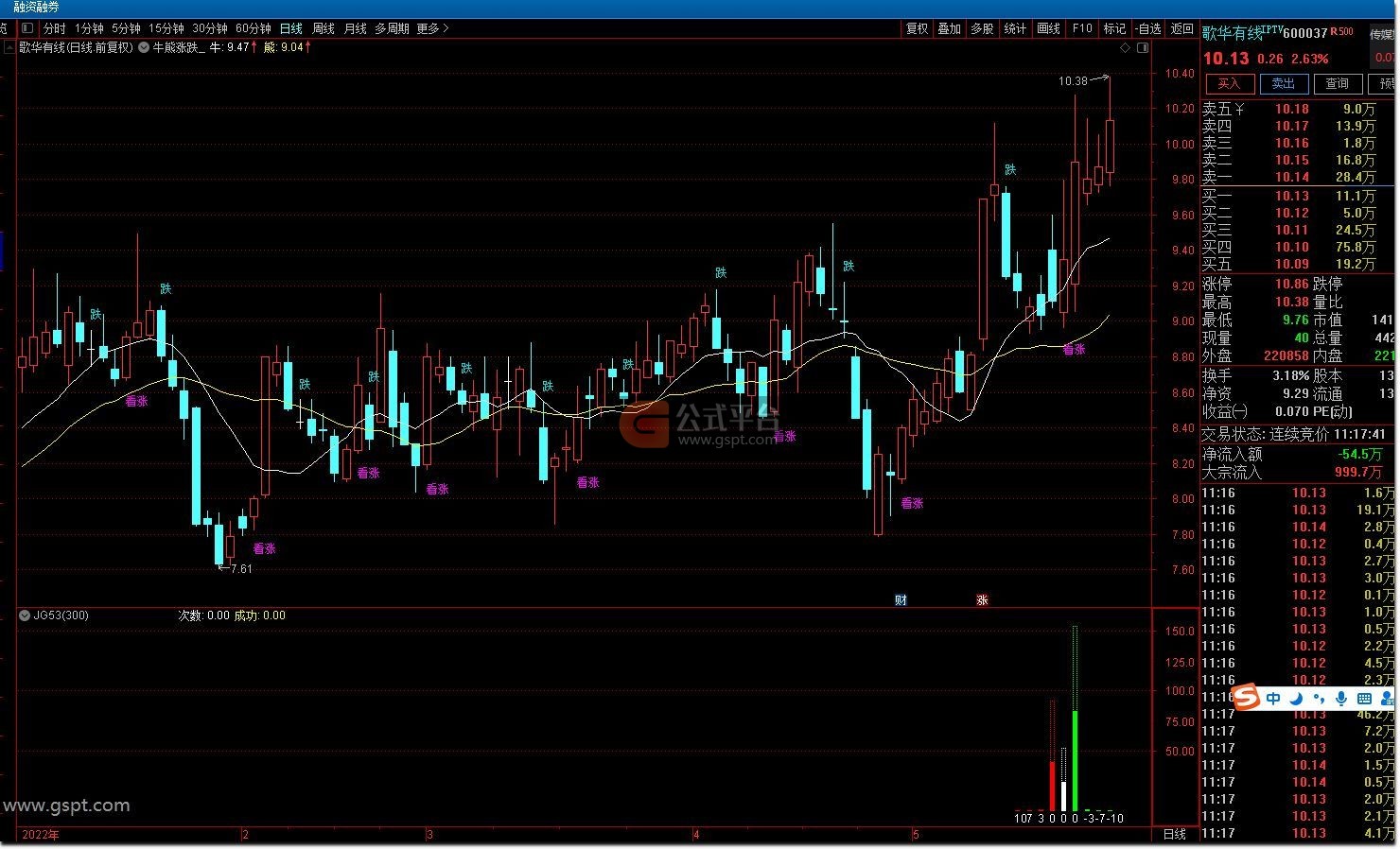Click the red 涨 marker at the chart bottom

tap(982, 599)
